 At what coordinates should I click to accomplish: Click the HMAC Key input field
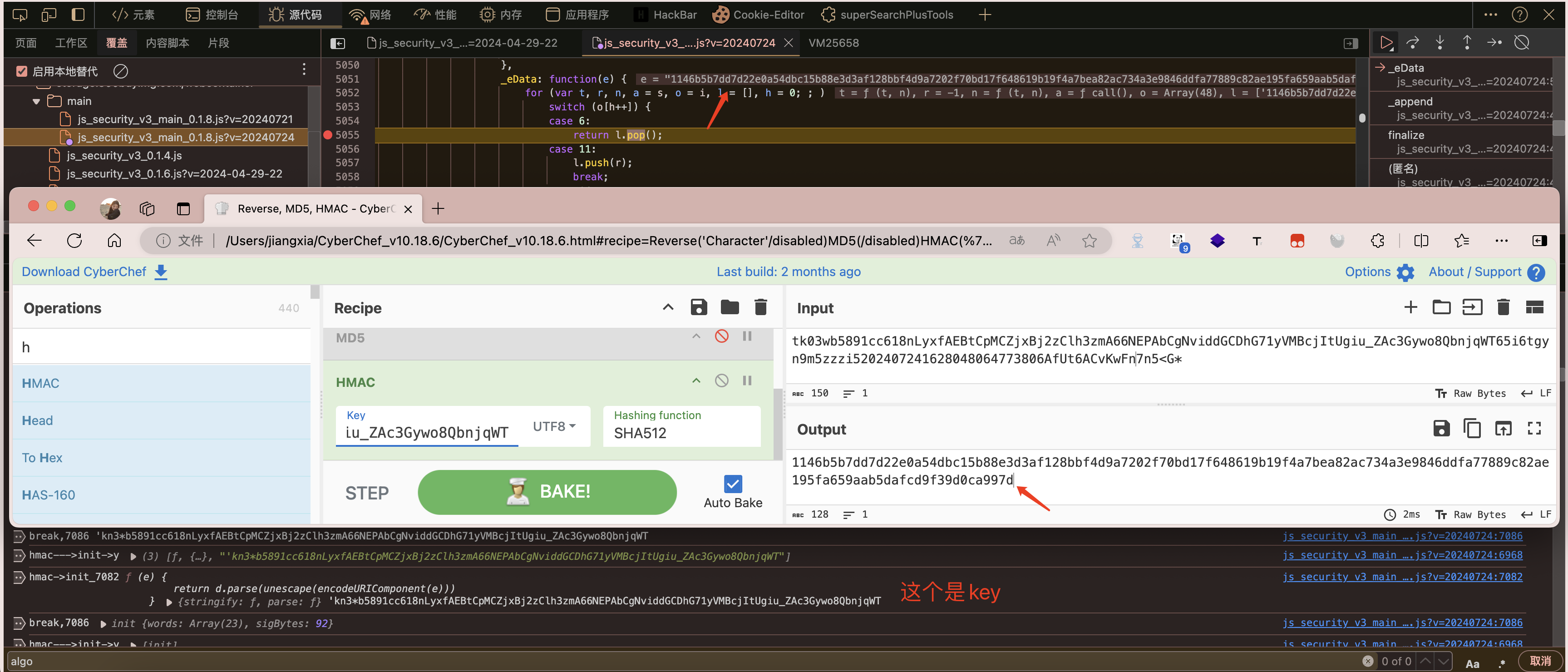(427, 433)
